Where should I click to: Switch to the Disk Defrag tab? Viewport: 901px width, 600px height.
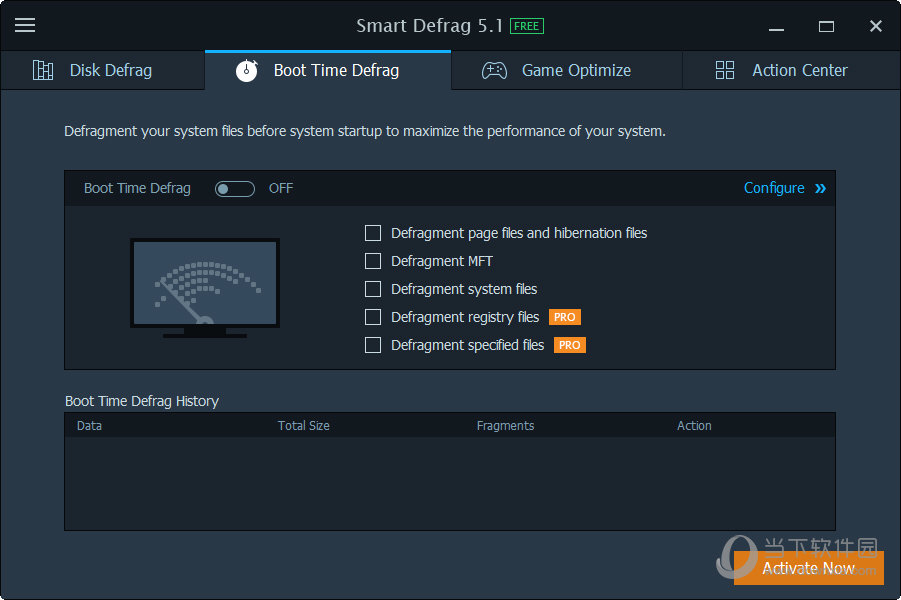click(x=103, y=70)
